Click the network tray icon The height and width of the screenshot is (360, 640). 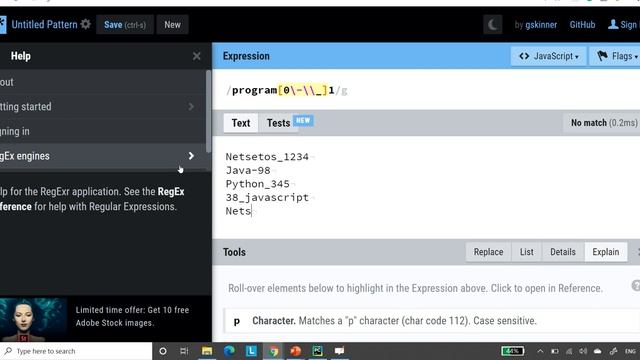point(569,351)
